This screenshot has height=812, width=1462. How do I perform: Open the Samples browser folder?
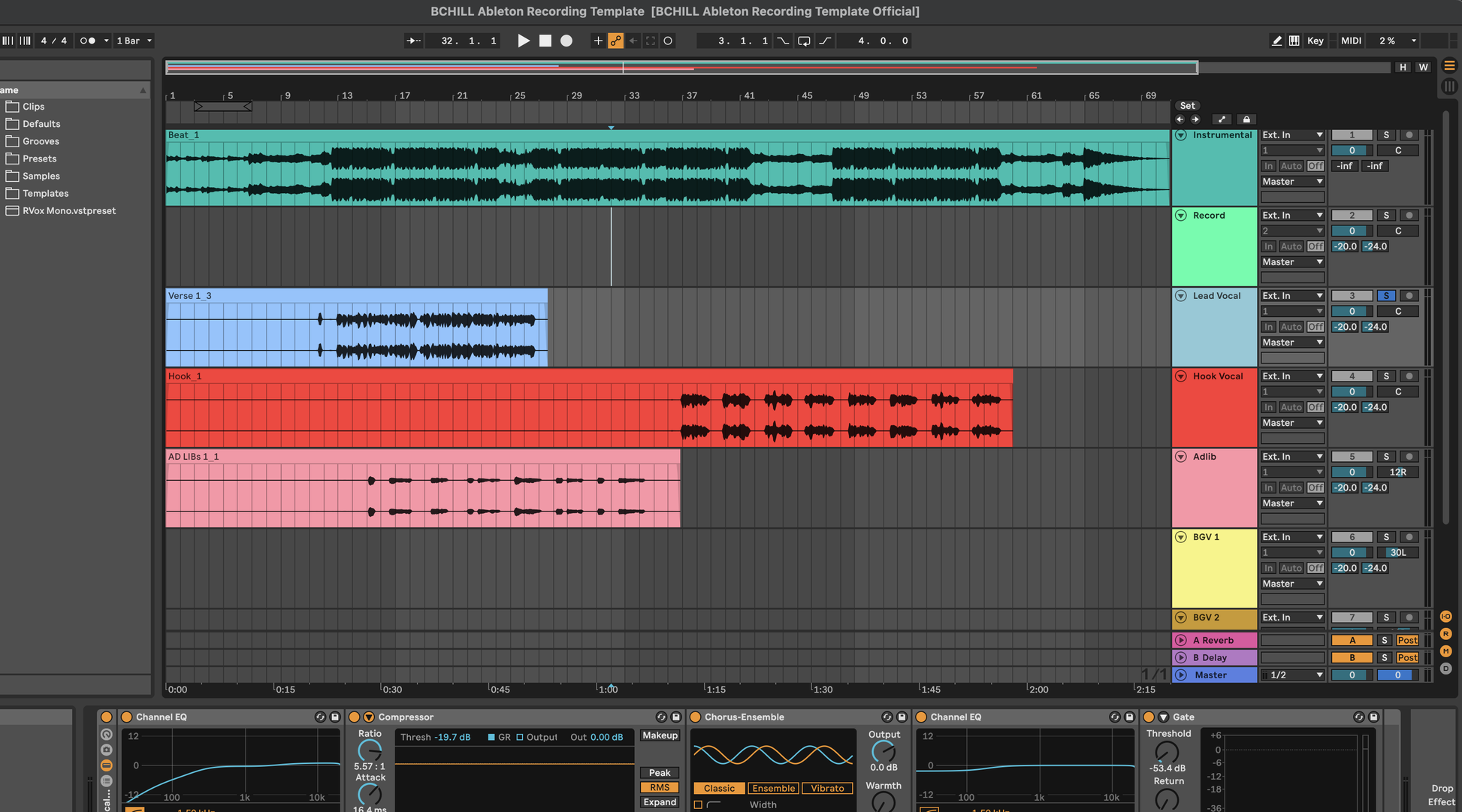pos(41,176)
